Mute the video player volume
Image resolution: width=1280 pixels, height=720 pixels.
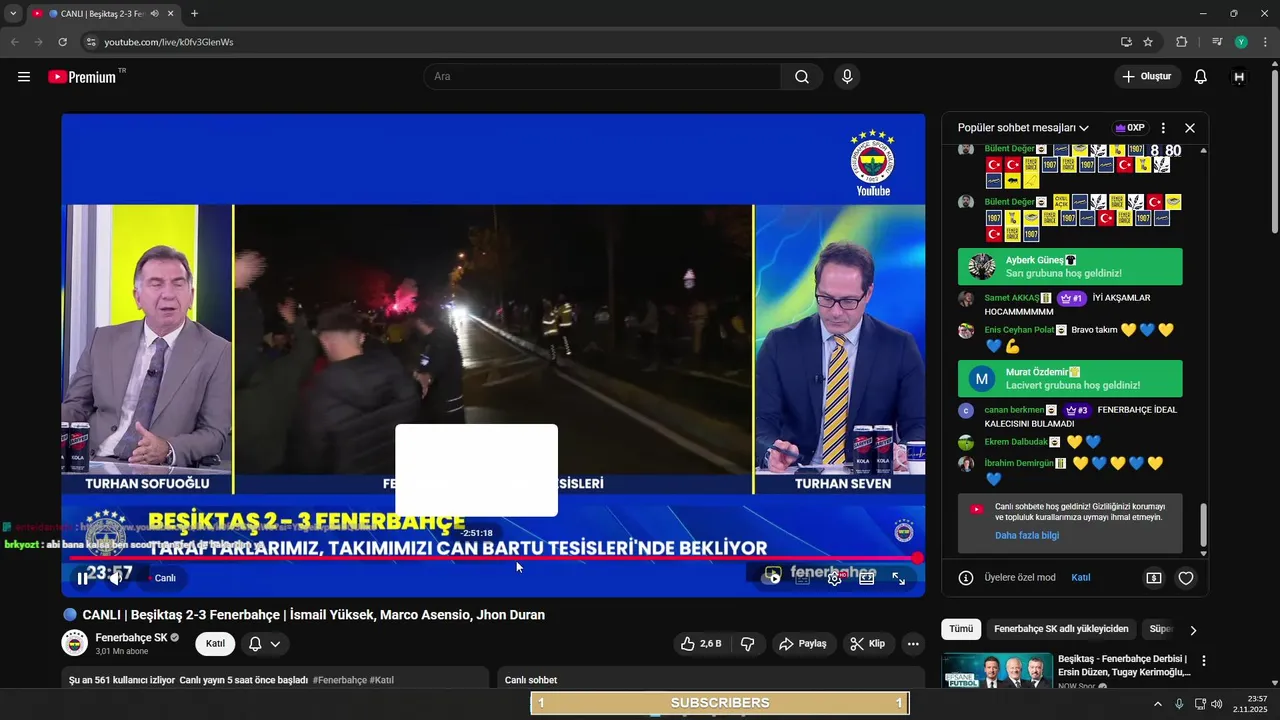click(x=116, y=578)
